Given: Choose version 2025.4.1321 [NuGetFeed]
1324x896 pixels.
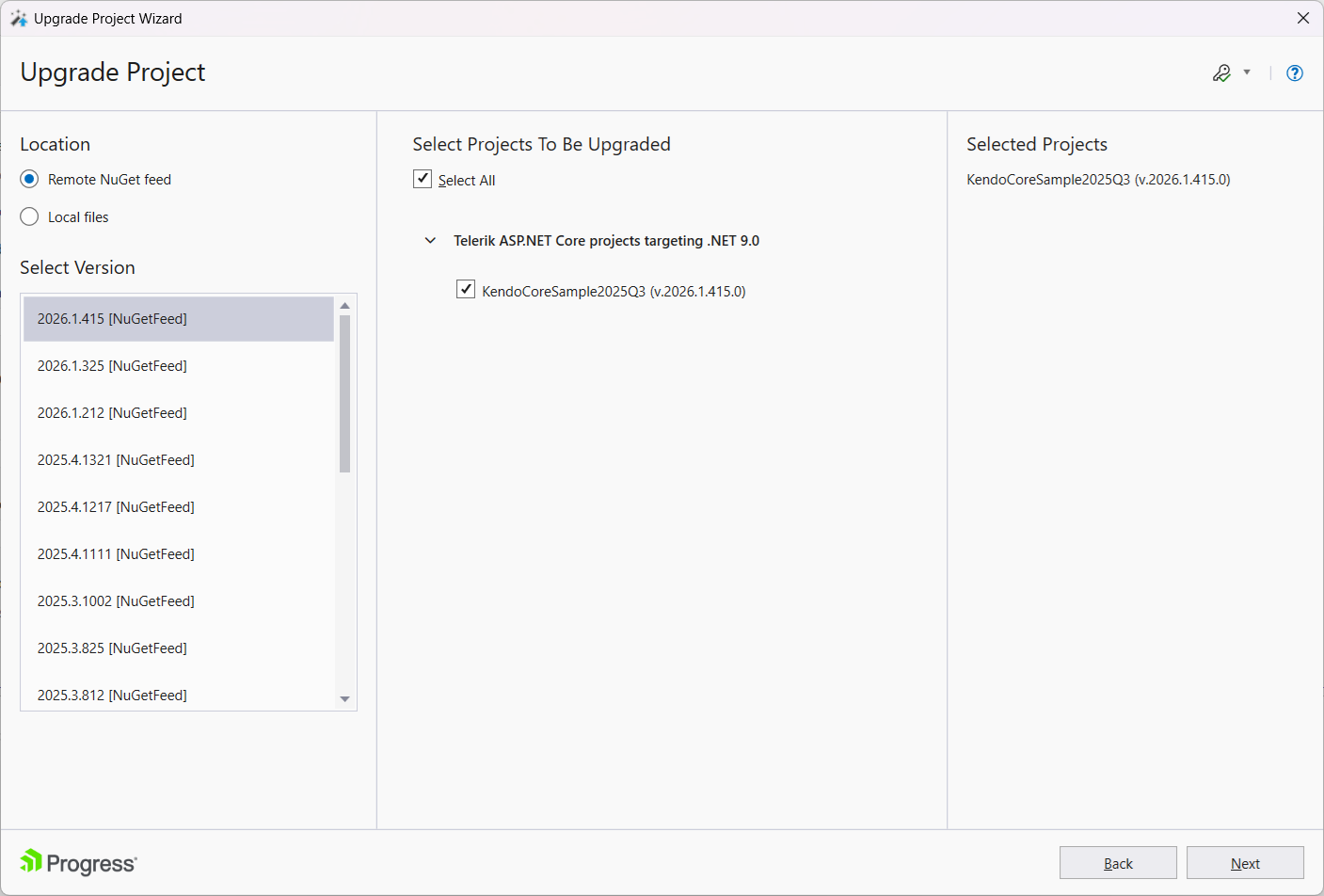Looking at the screenshot, I should click(x=179, y=460).
